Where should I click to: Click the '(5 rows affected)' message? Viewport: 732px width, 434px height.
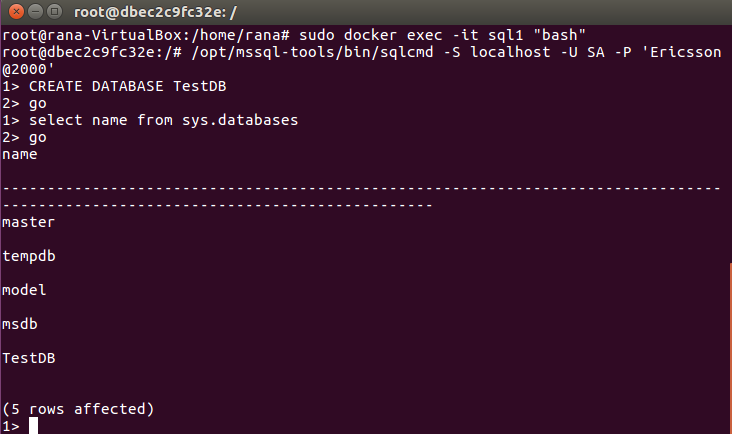(78, 409)
